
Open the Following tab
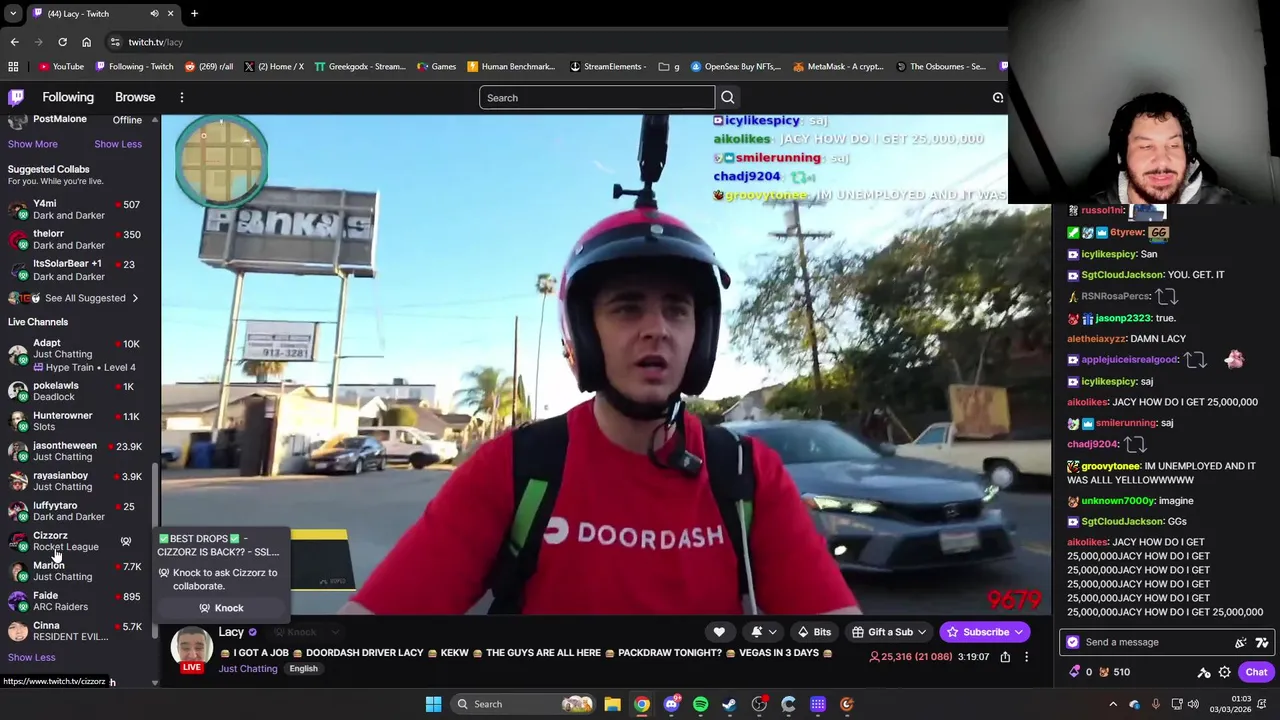tap(68, 97)
